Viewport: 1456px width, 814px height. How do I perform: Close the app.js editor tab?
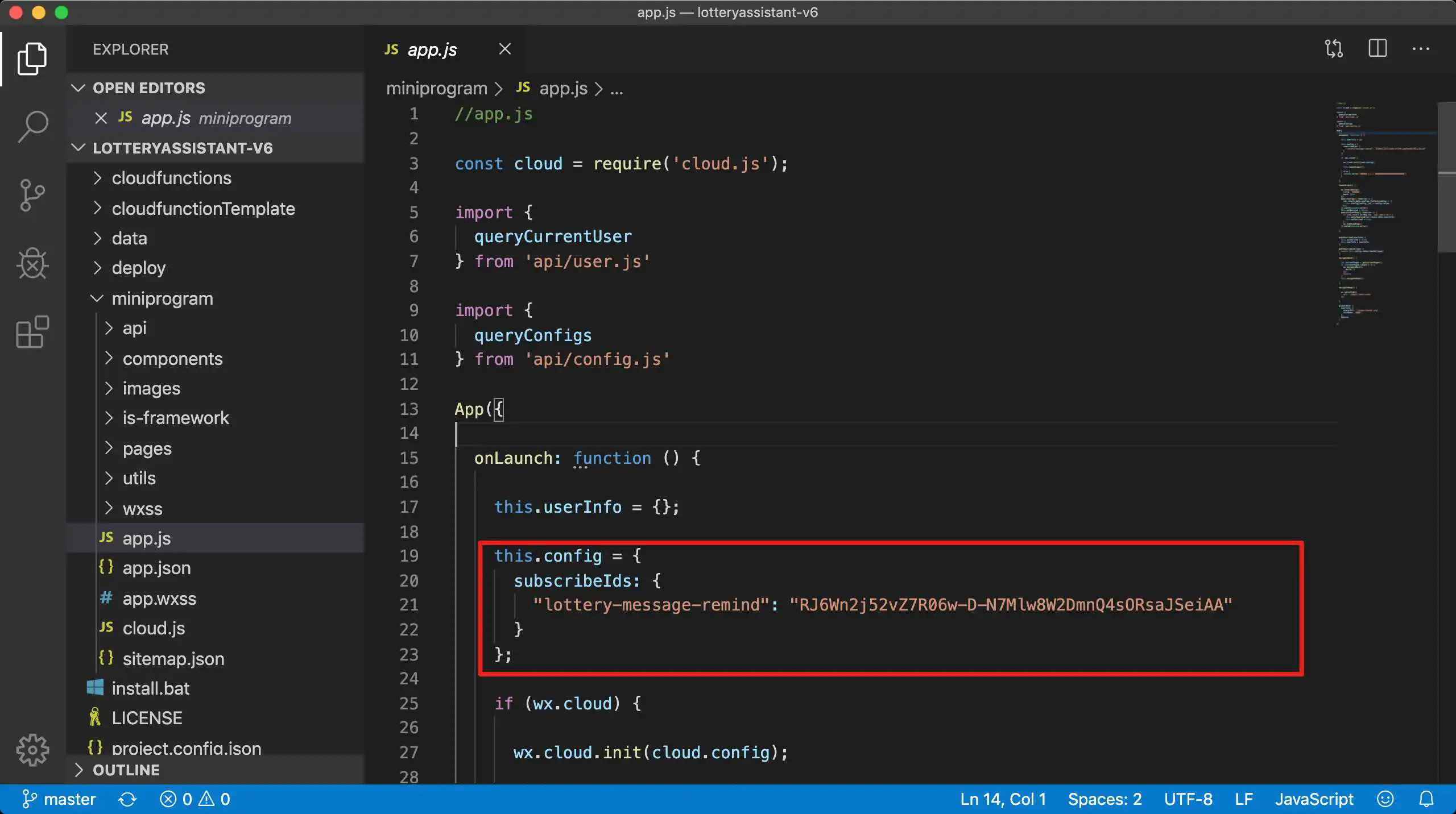pyautogui.click(x=504, y=49)
